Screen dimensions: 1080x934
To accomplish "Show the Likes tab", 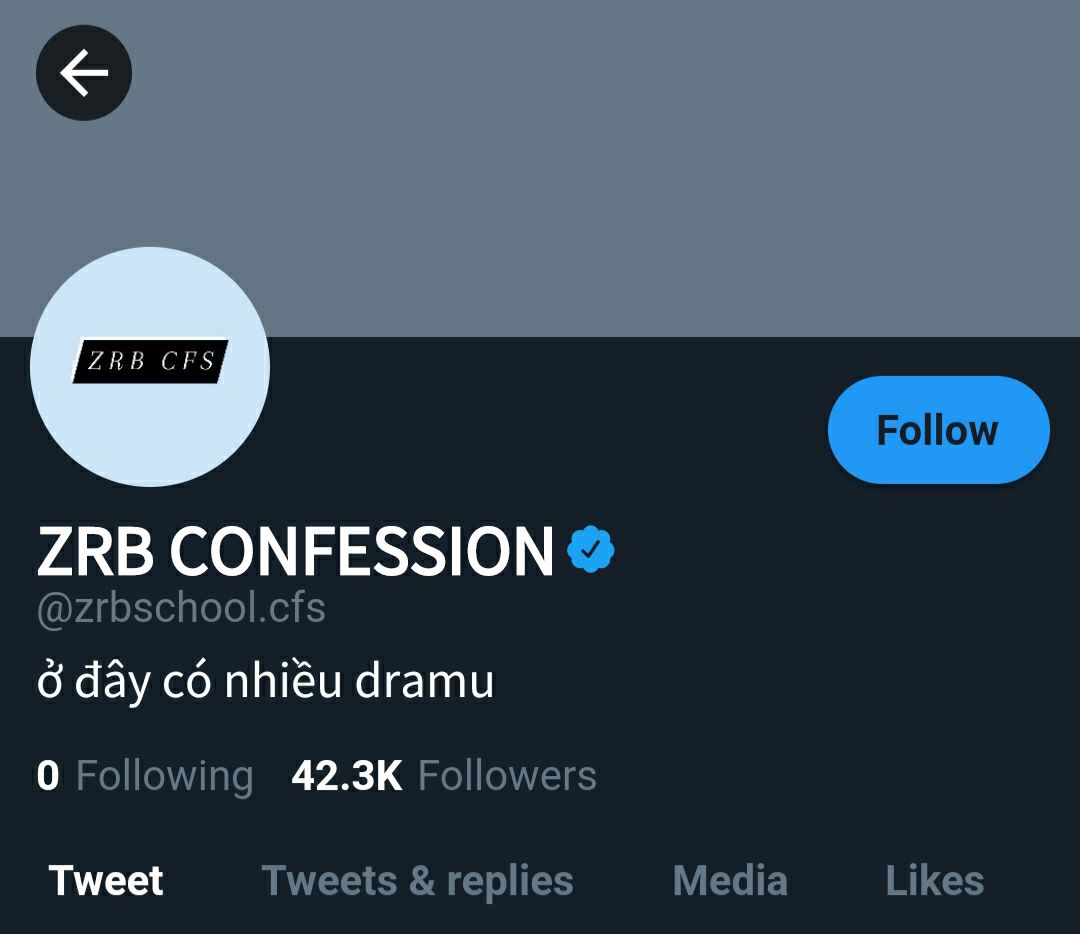I will (934, 881).
